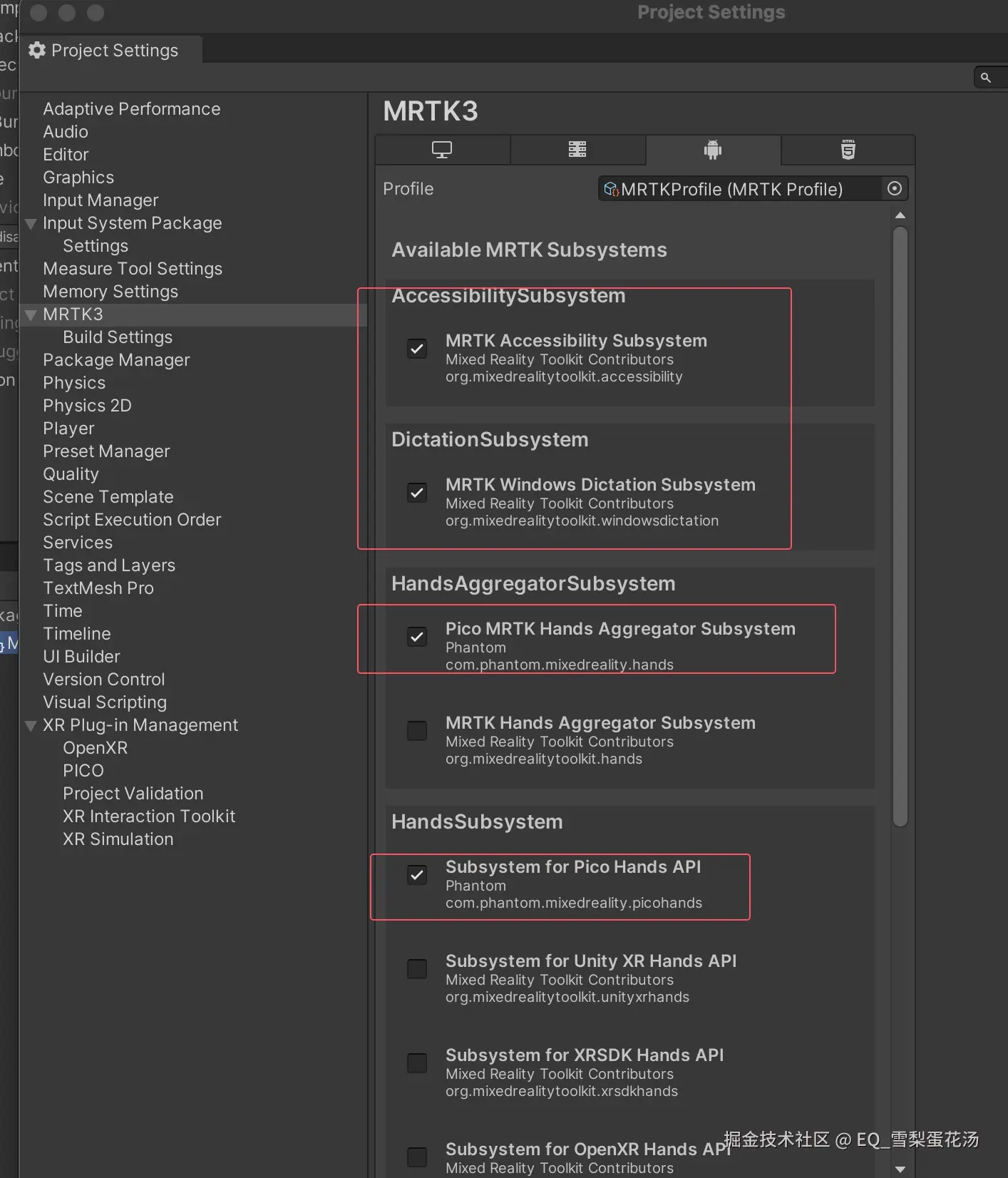Select the Android platform tab
This screenshot has width=1008, height=1178.
(x=713, y=150)
